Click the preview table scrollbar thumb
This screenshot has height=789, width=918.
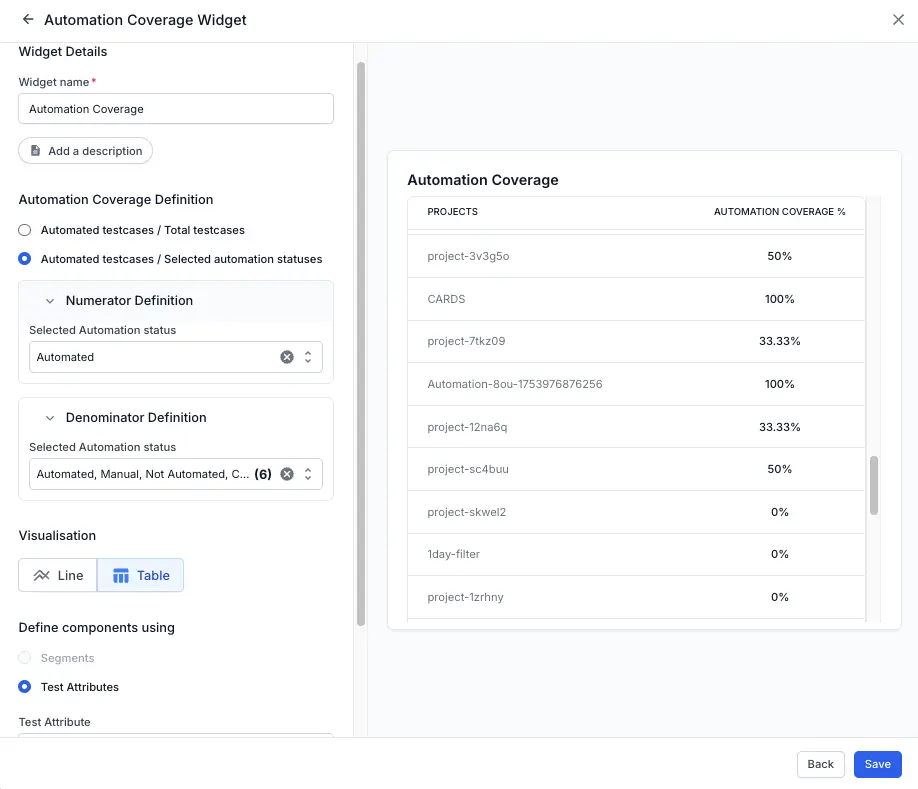click(874, 485)
